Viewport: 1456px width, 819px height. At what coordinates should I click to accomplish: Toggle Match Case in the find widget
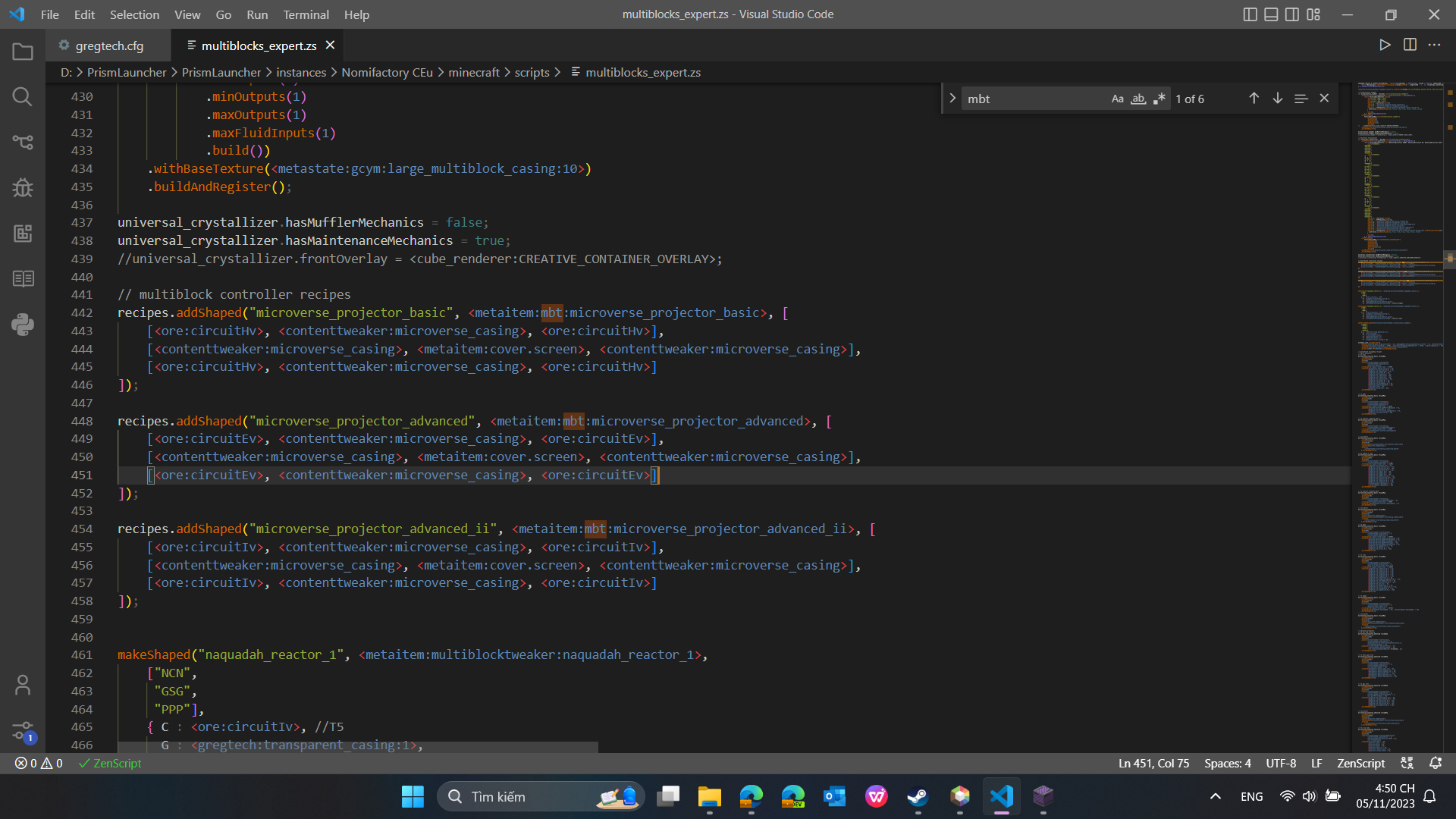pyautogui.click(x=1118, y=98)
